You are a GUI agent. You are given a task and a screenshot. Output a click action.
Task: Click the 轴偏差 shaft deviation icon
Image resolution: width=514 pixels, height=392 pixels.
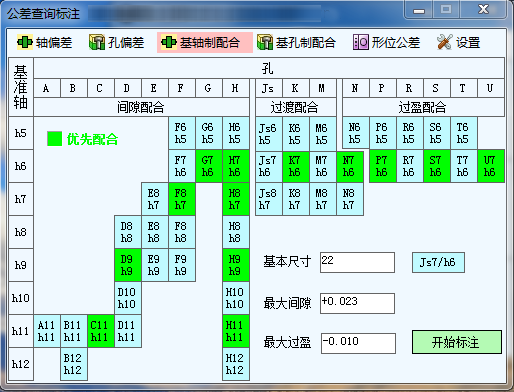tap(25, 42)
